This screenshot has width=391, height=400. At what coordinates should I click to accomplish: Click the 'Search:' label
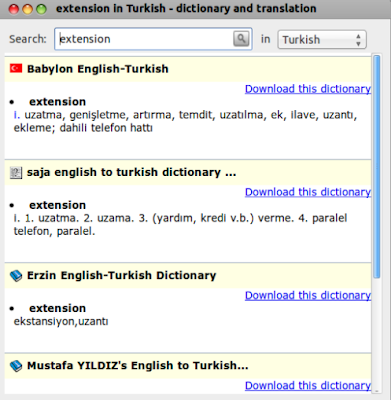point(28,39)
